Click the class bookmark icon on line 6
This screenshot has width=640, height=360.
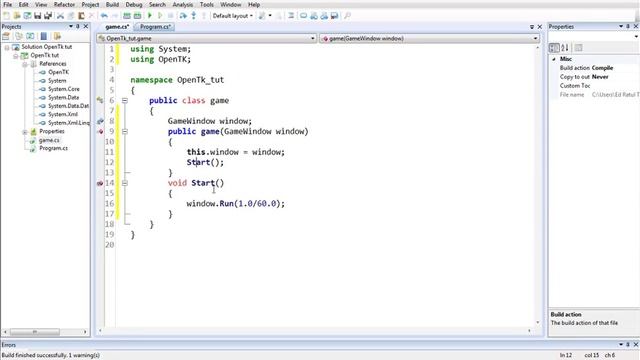click(x=100, y=100)
